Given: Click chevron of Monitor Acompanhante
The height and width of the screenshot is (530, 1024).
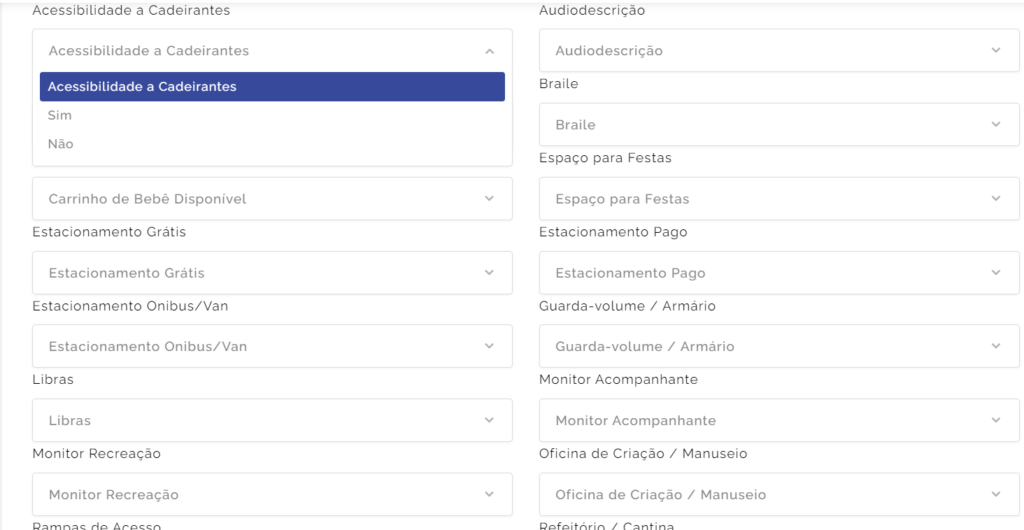Looking at the screenshot, I should tap(996, 420).
